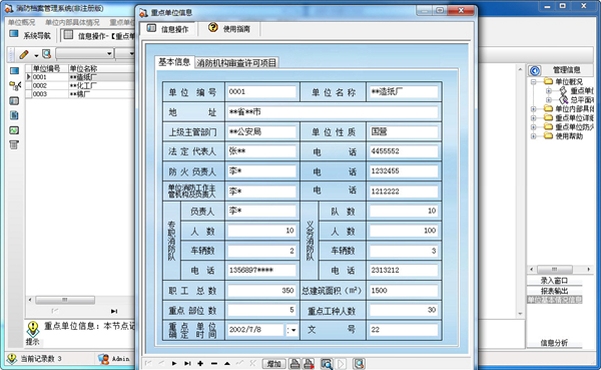The height and width of the screenshot is (370, 601).
Task: Open the 单位概况 menu in main window
Action: [x=21, y=23]
